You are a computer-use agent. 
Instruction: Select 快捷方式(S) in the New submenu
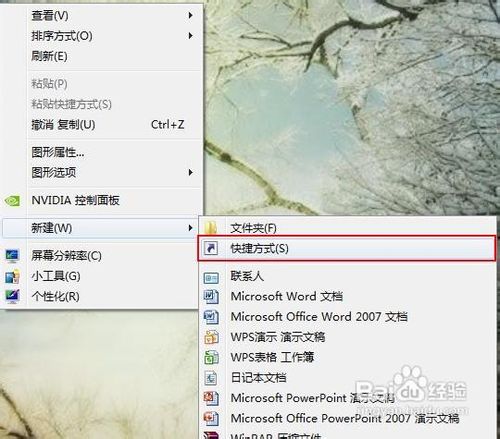pos(347,248)
